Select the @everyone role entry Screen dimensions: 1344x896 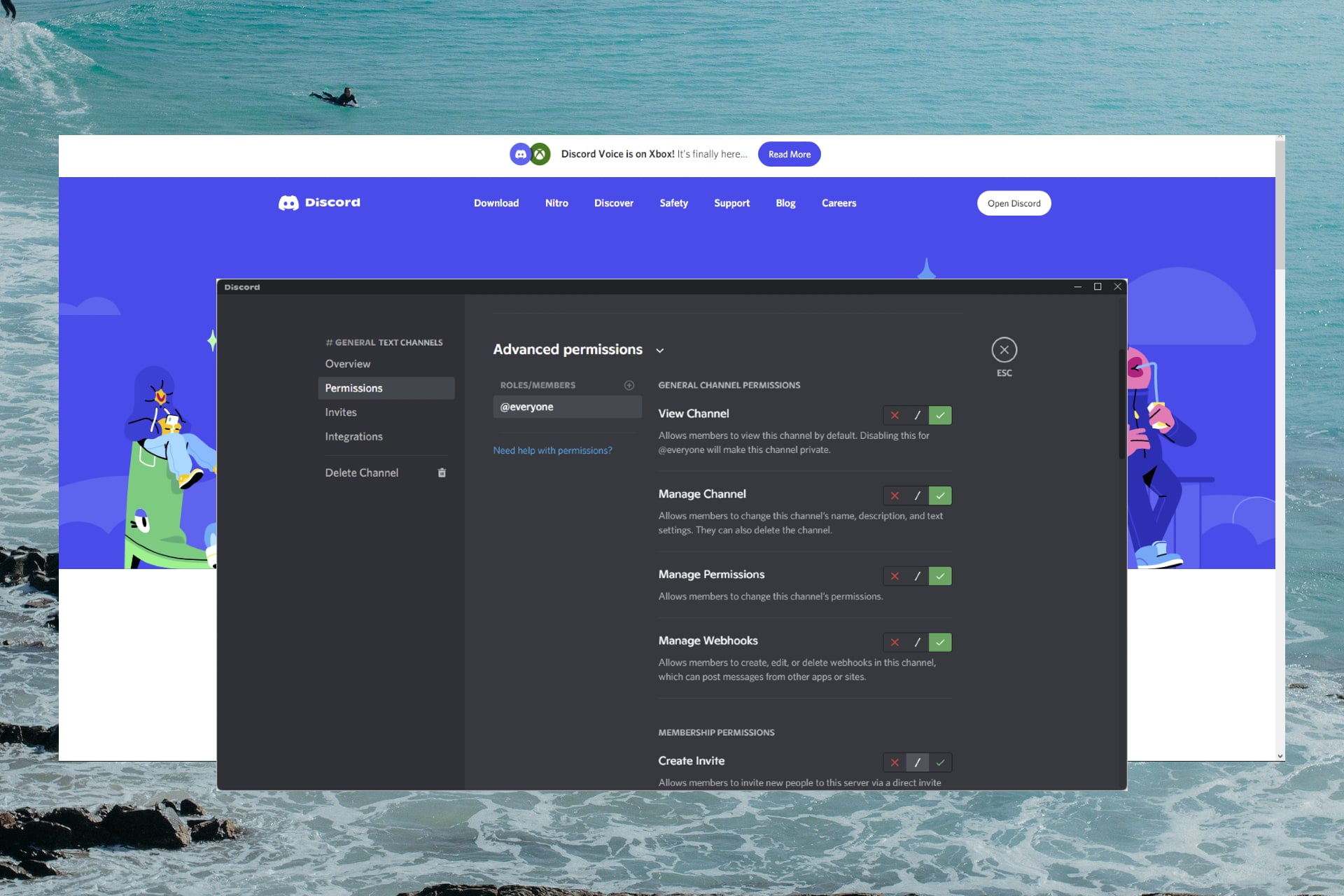[567, 407]
